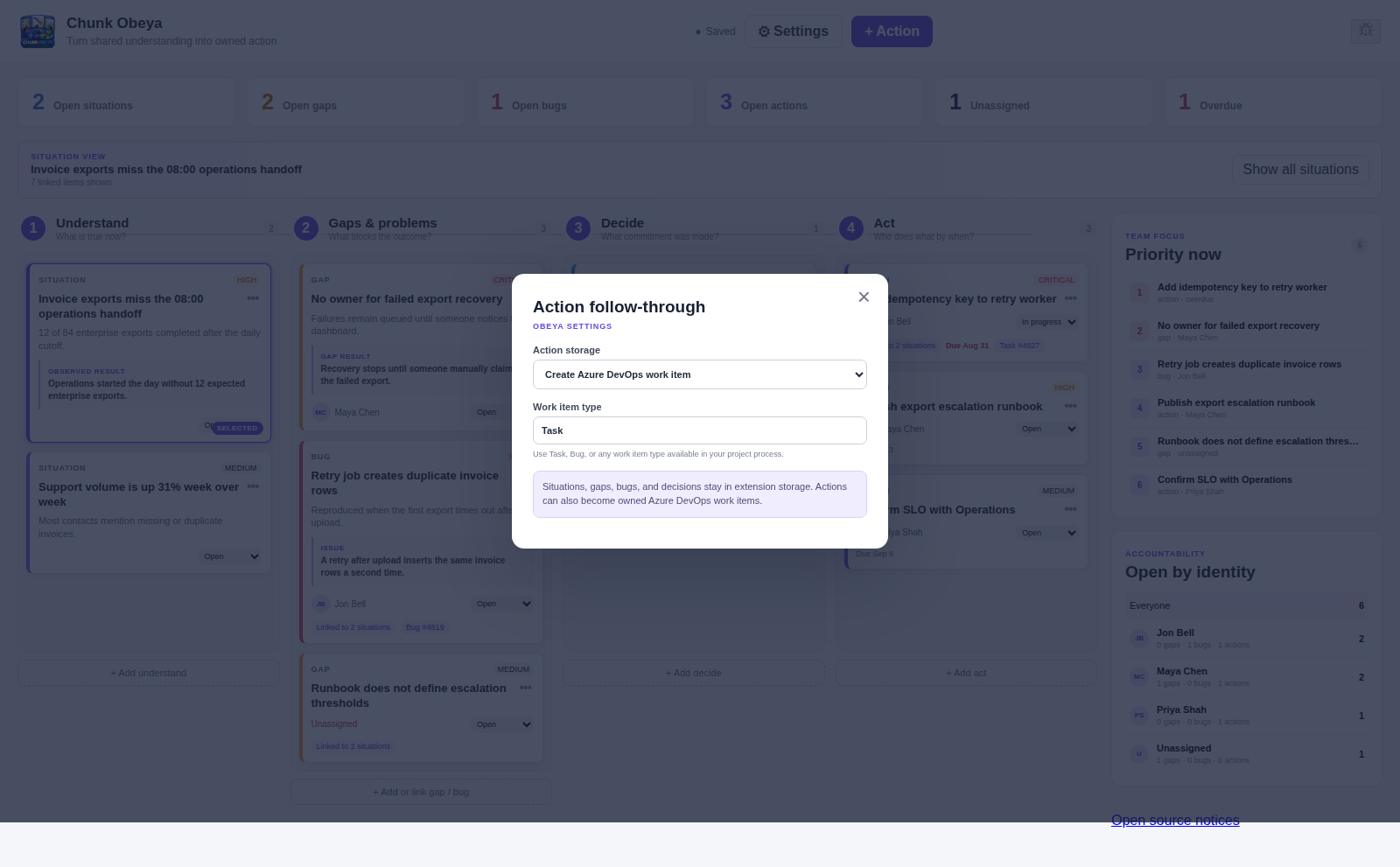Open Settings with the gear button

(794, 31)
